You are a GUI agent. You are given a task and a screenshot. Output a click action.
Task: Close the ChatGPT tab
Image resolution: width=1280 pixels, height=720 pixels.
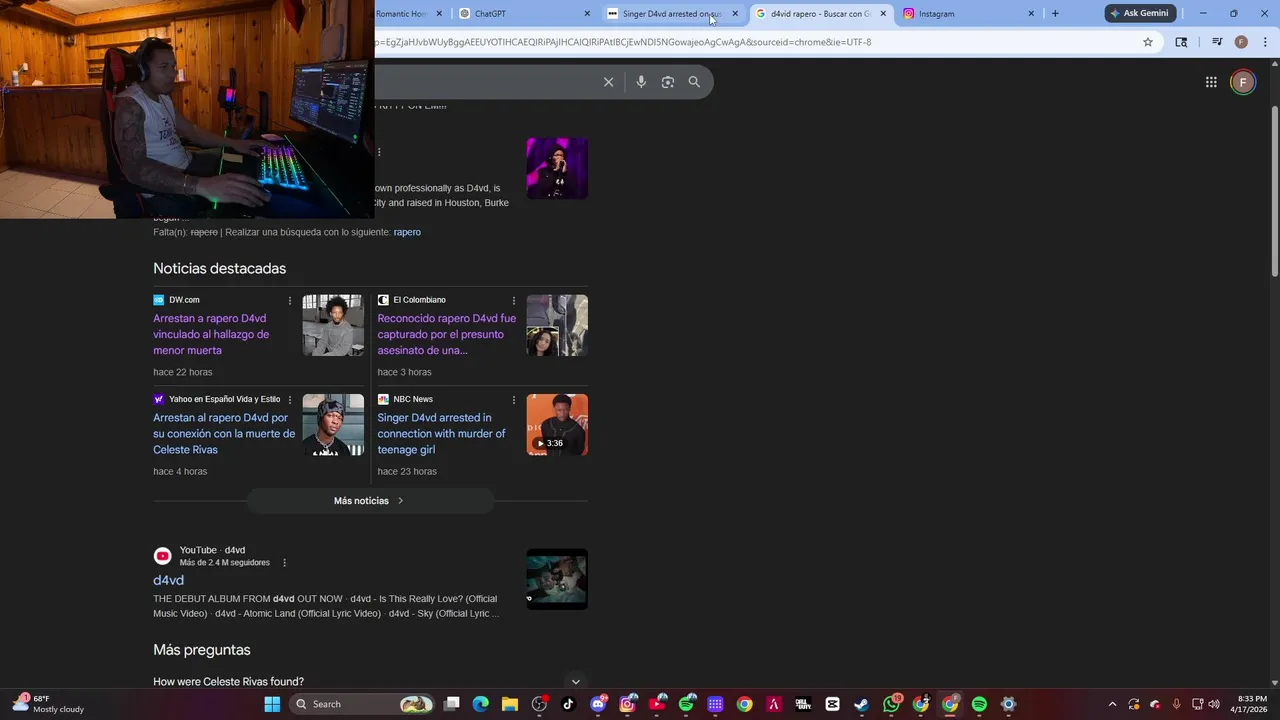tap(587, 14)
